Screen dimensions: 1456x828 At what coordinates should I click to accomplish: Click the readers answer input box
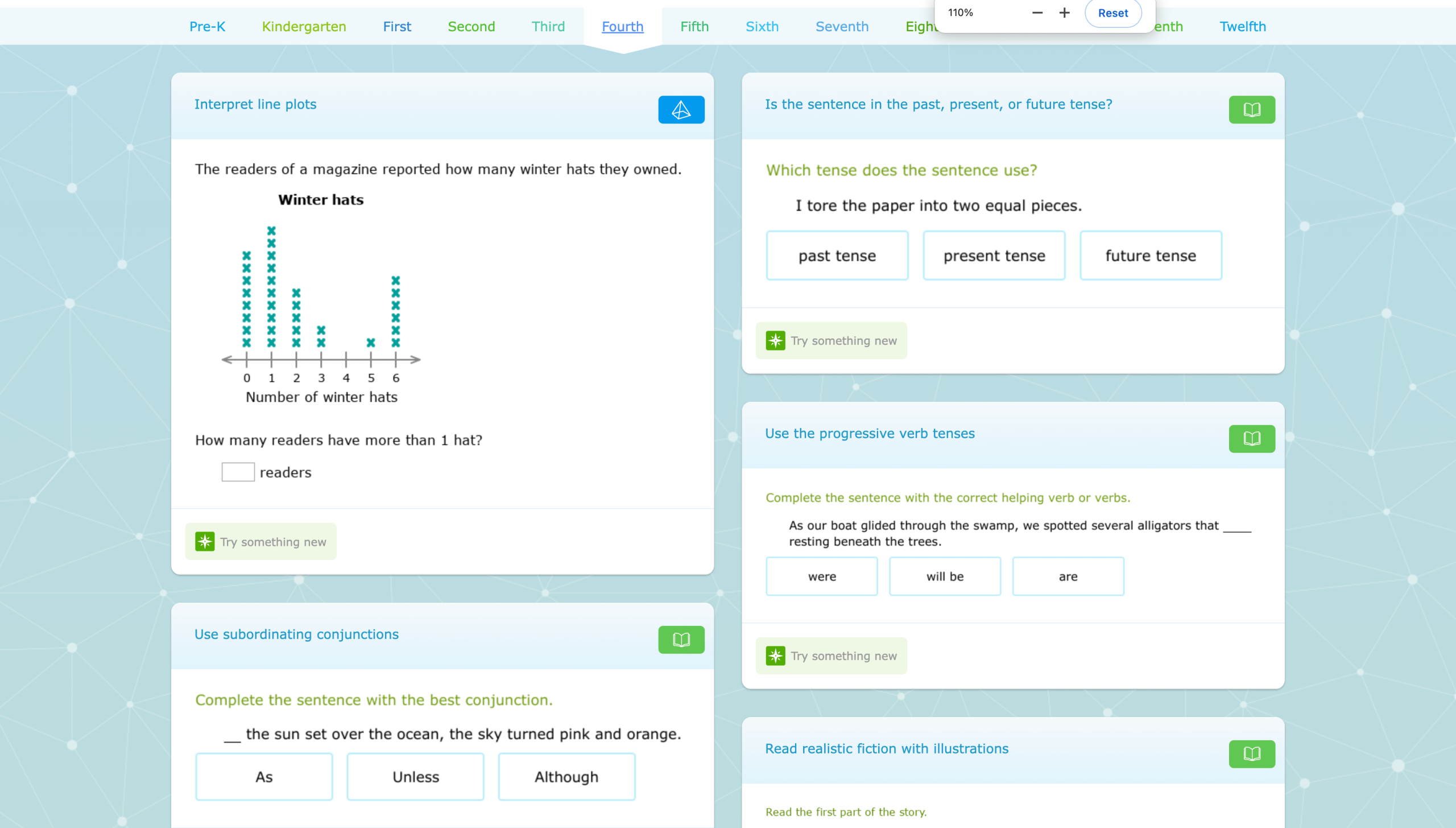(x=238, y=472)
